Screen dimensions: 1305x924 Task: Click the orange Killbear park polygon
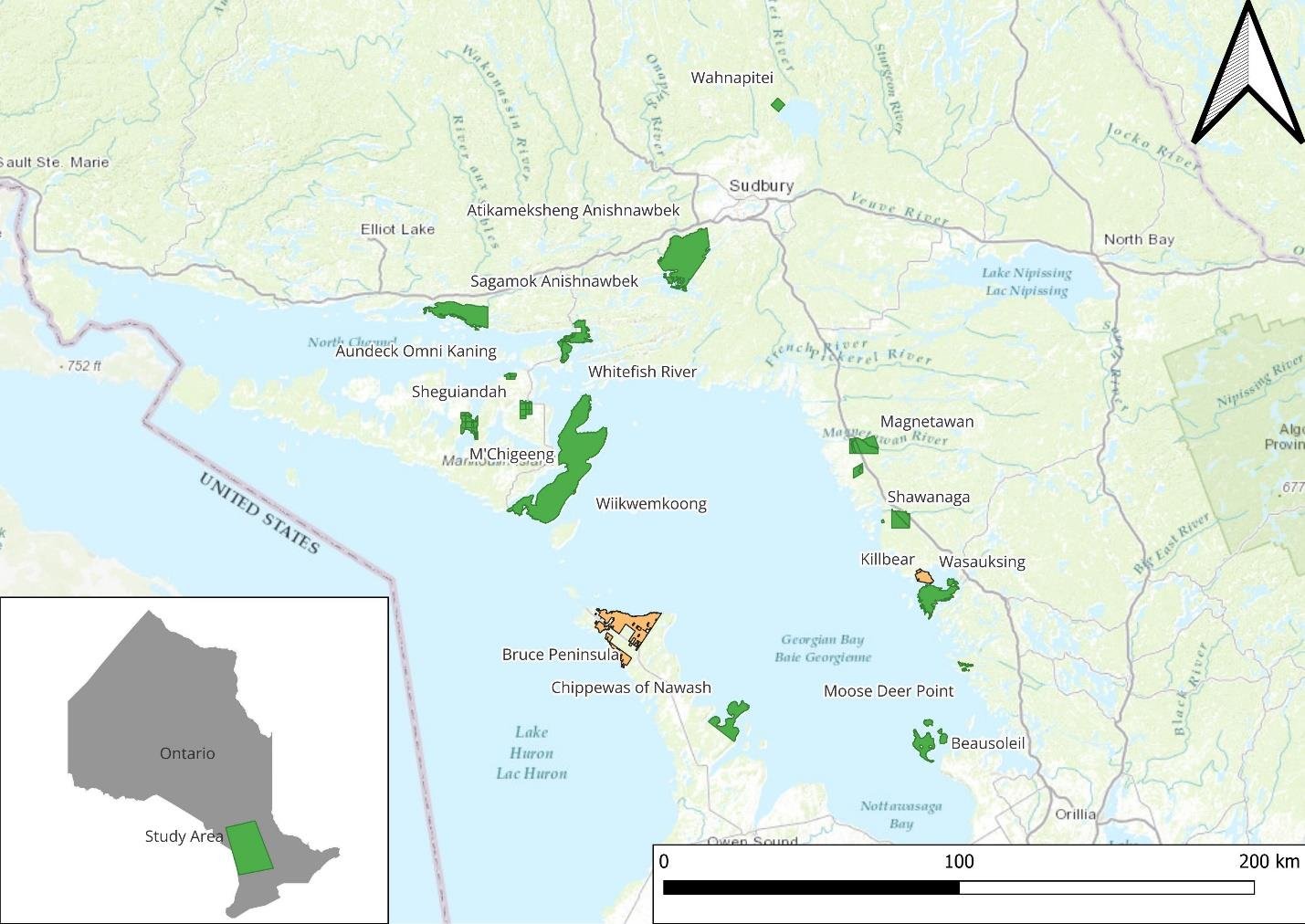tap(923, 577)
